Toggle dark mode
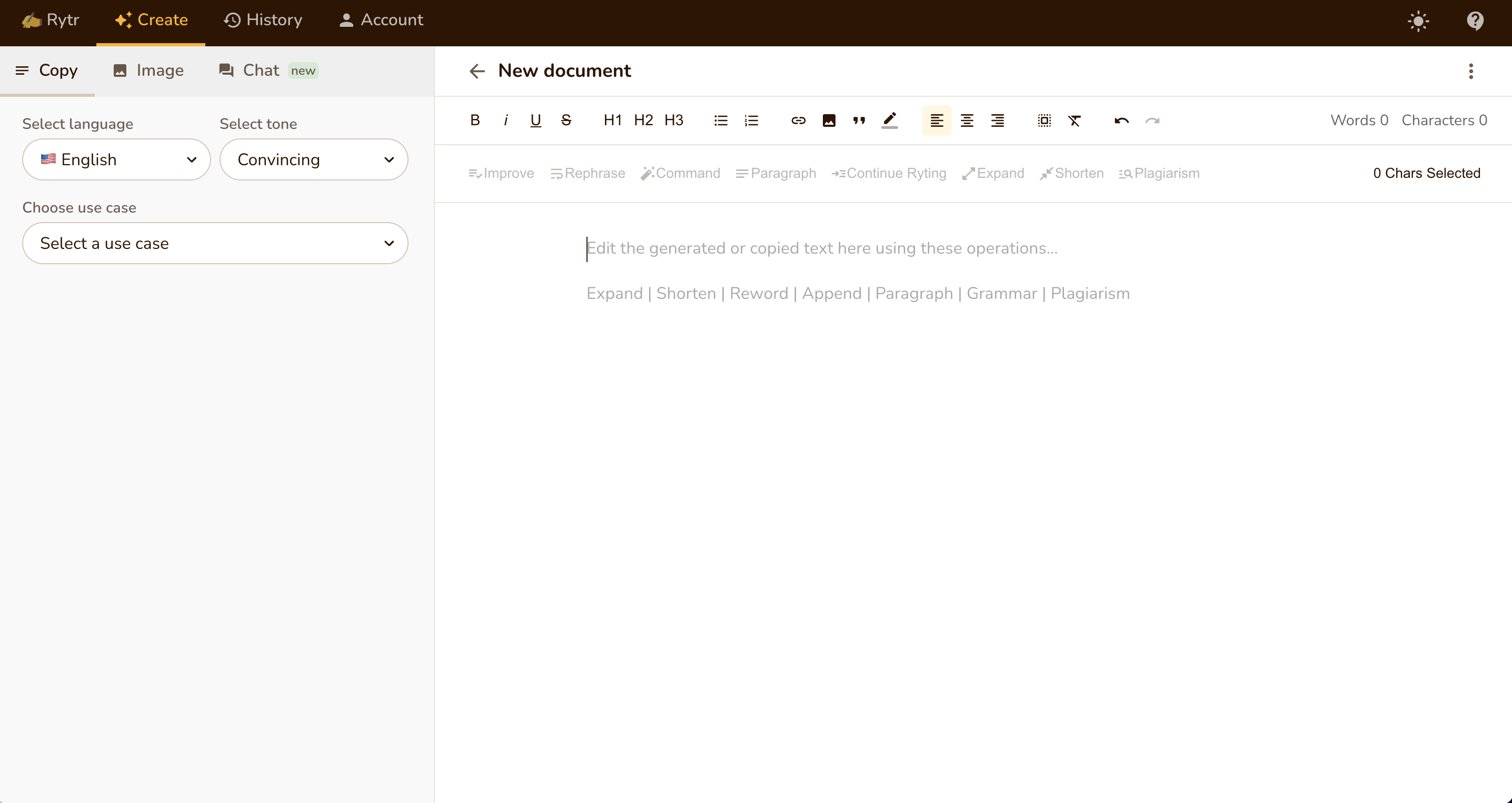 pyautogui.click(x=1419, y=21)
